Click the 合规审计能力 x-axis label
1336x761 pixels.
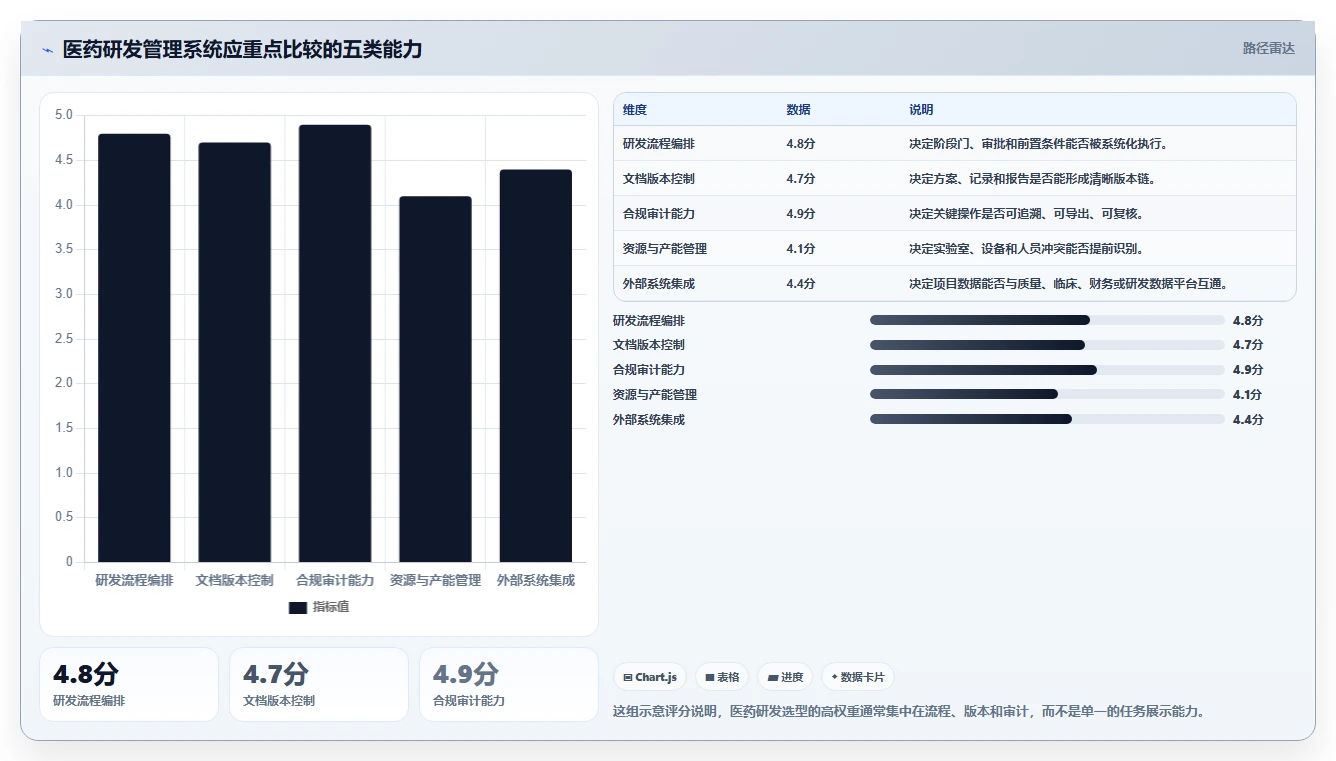click(335, 580)
